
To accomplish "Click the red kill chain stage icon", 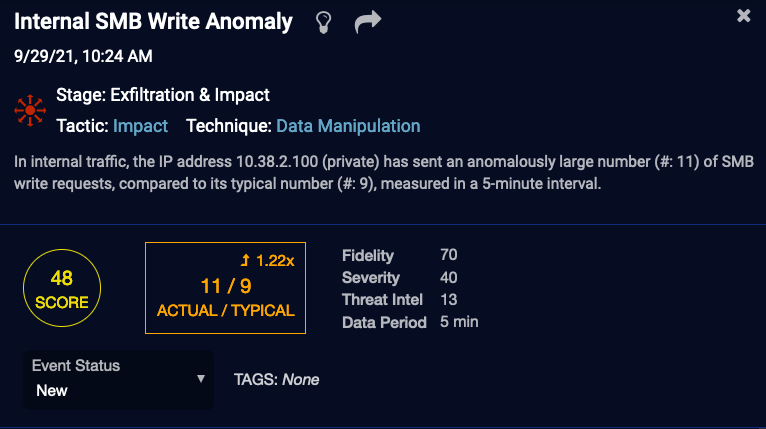I will 31,110.
